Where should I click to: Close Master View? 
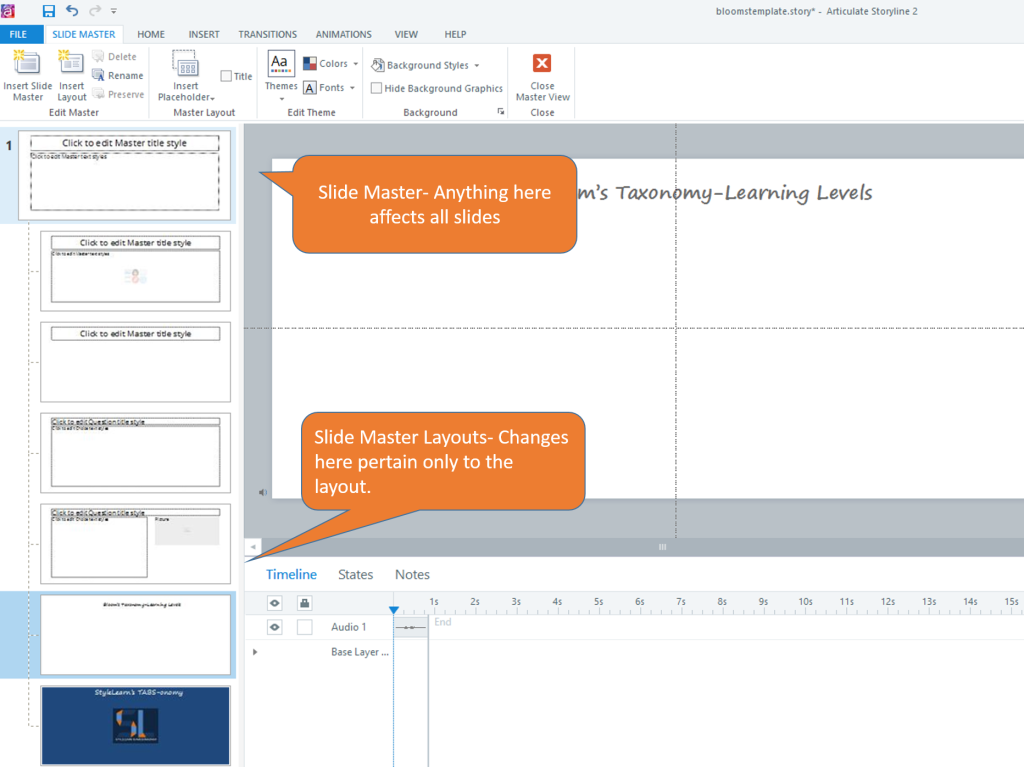point(542,76)
